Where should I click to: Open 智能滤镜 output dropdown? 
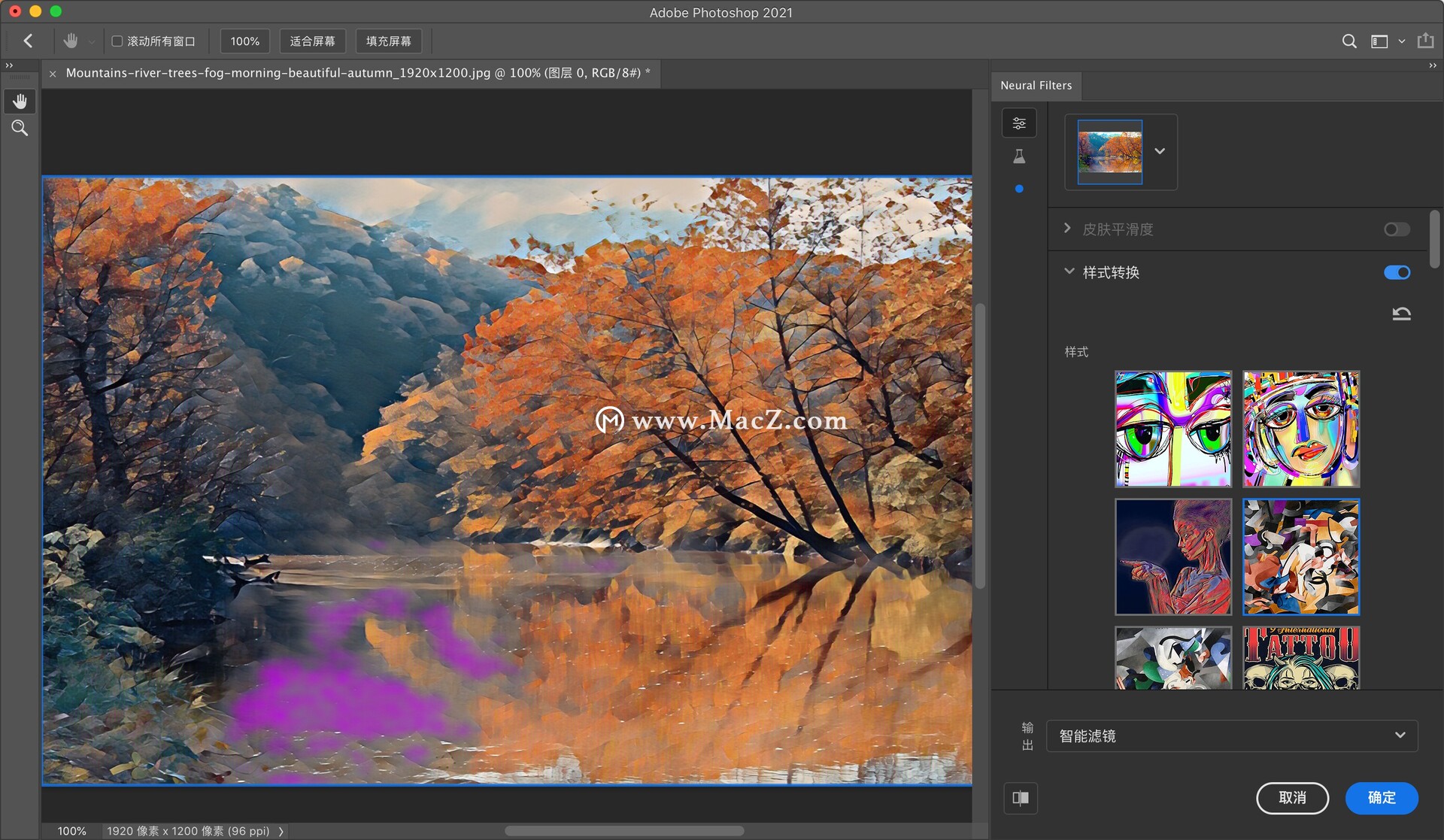(1232, 735)
